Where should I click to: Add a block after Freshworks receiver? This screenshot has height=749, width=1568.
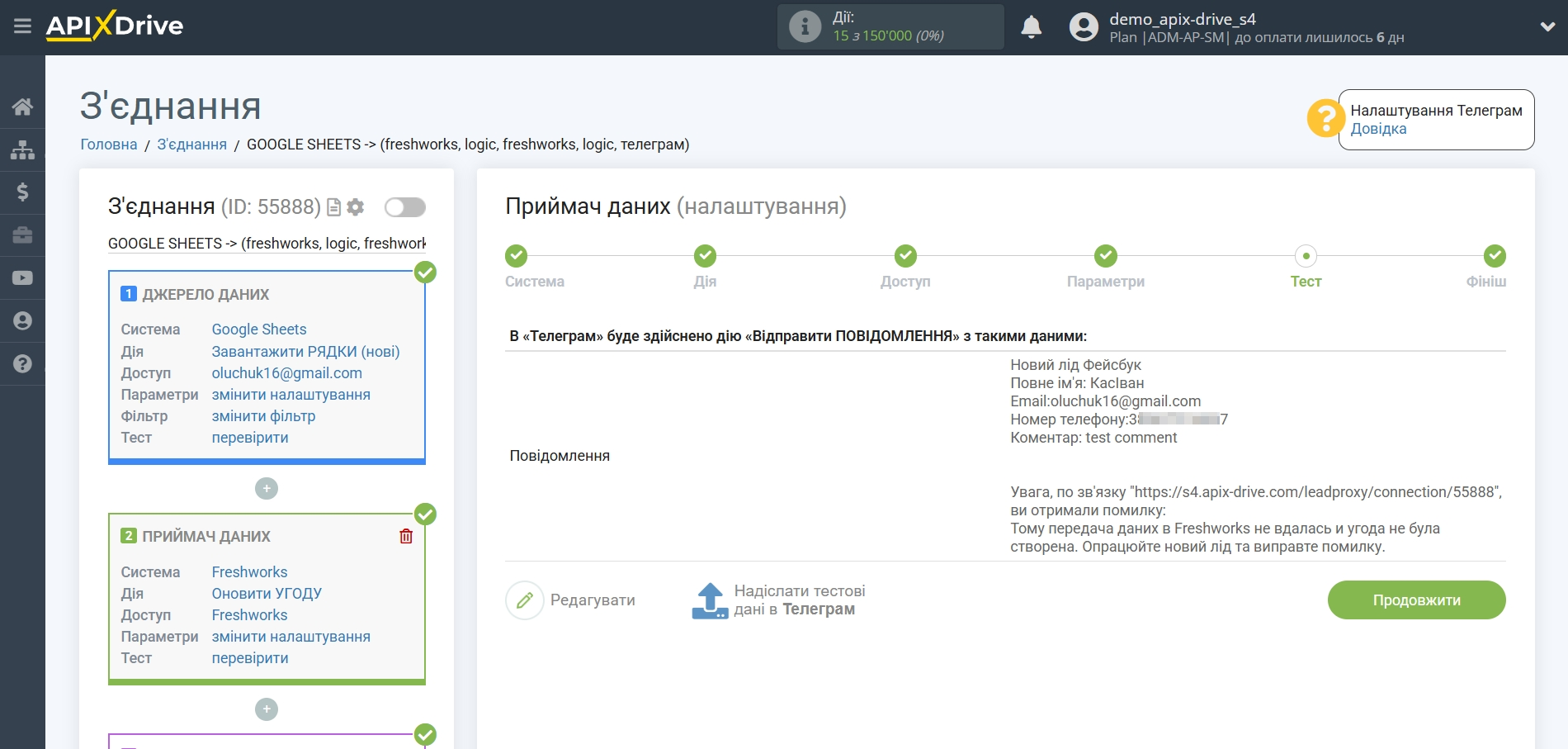[x=267, y=709]
